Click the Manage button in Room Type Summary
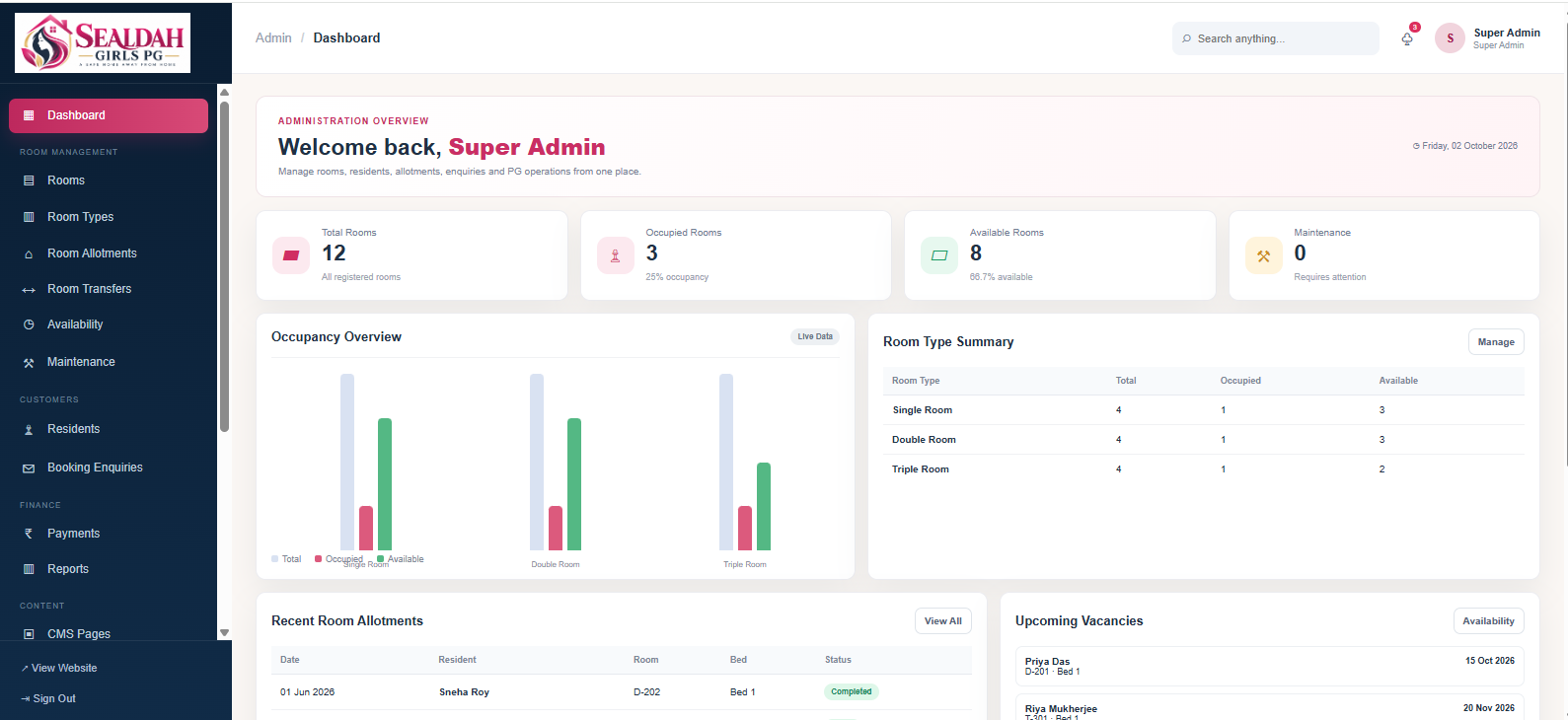This screenshot has width=1568, height=720. 1496,342
